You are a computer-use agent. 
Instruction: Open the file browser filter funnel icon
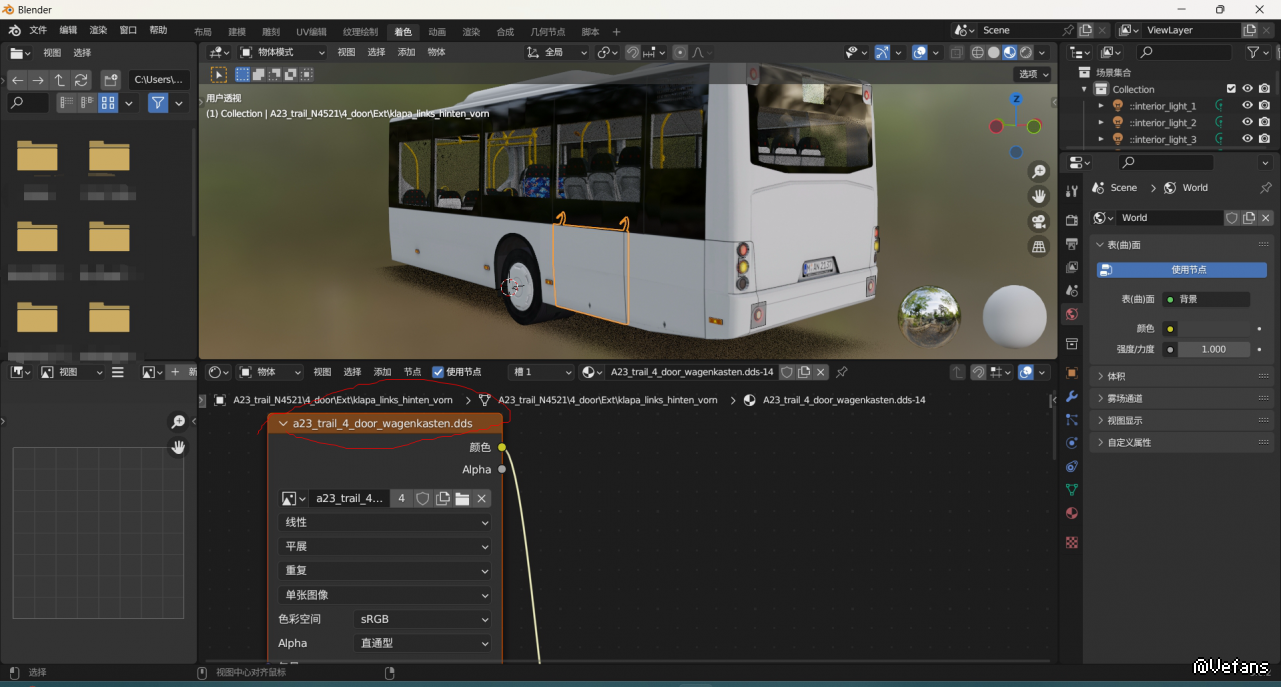(x=158, y=103)
